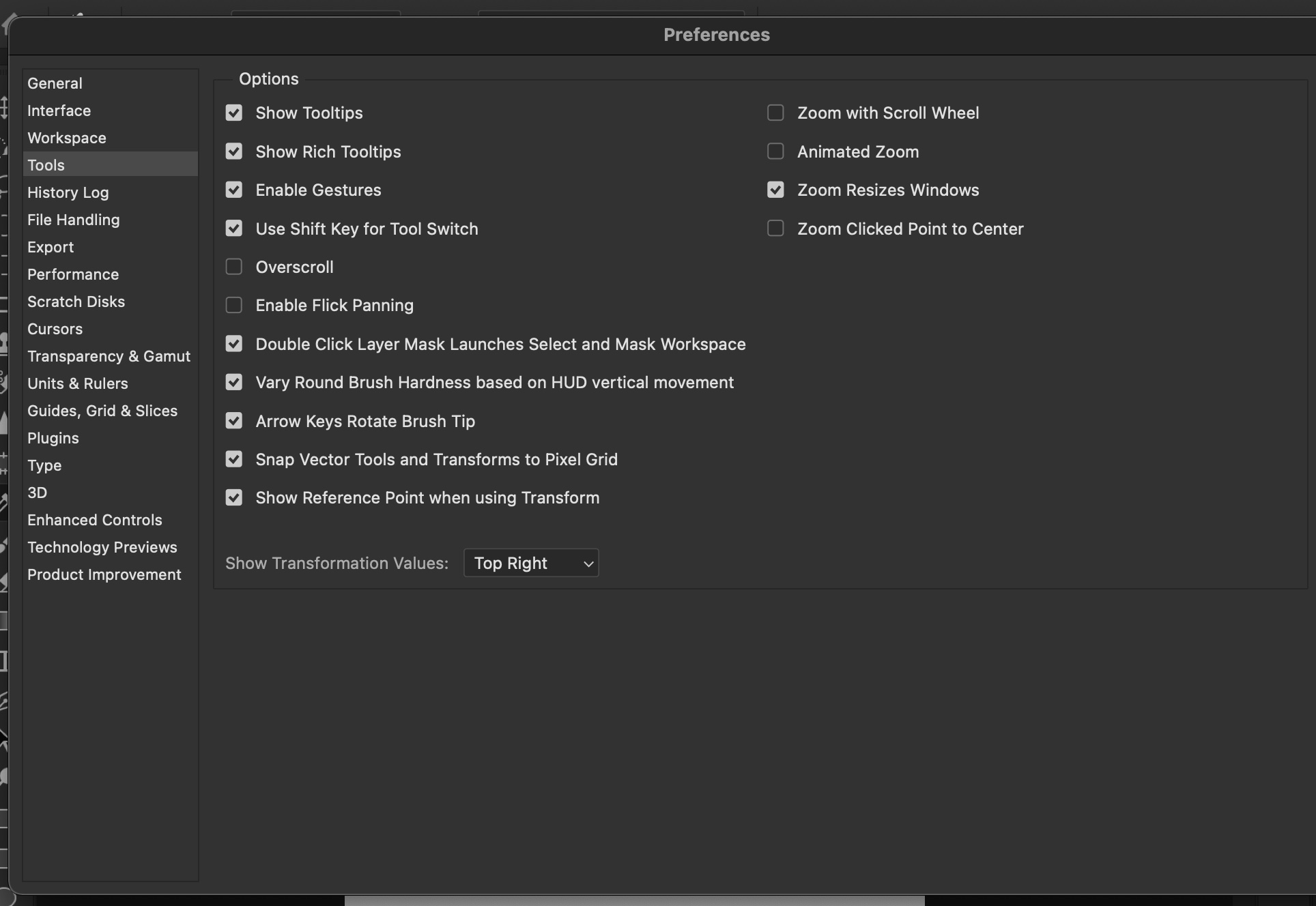Toggle Enable Gestures checkbox

pyautogui.click(x=234, y=190)
